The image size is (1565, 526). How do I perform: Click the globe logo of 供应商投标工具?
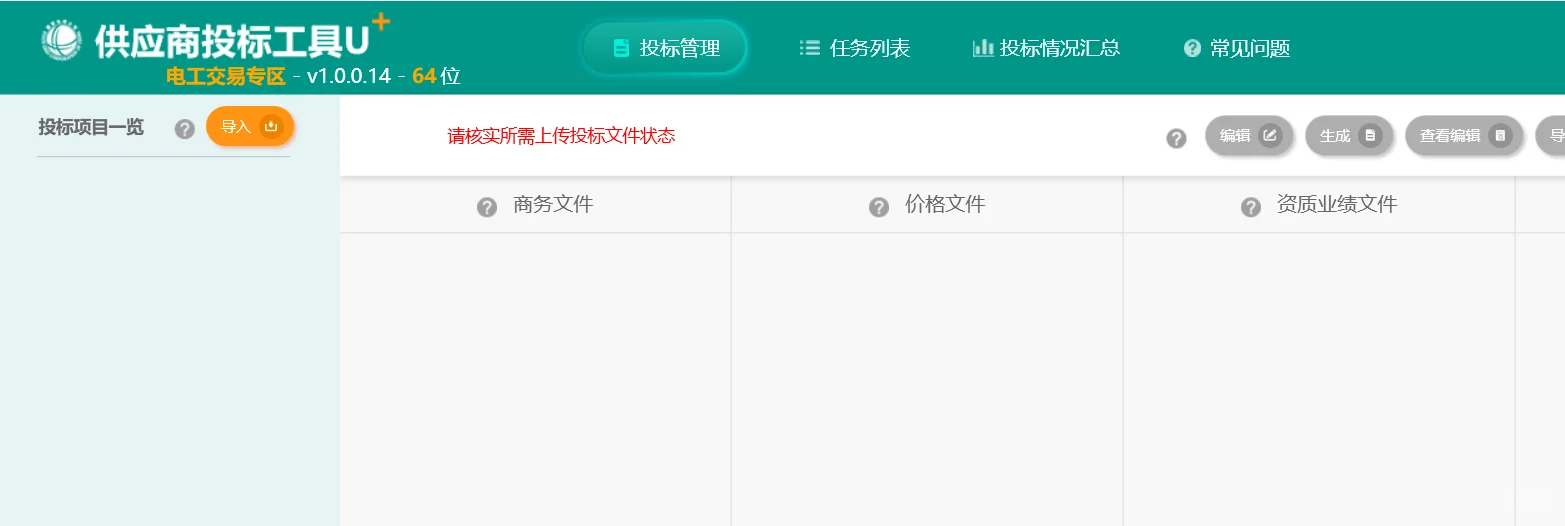[62, 40]
